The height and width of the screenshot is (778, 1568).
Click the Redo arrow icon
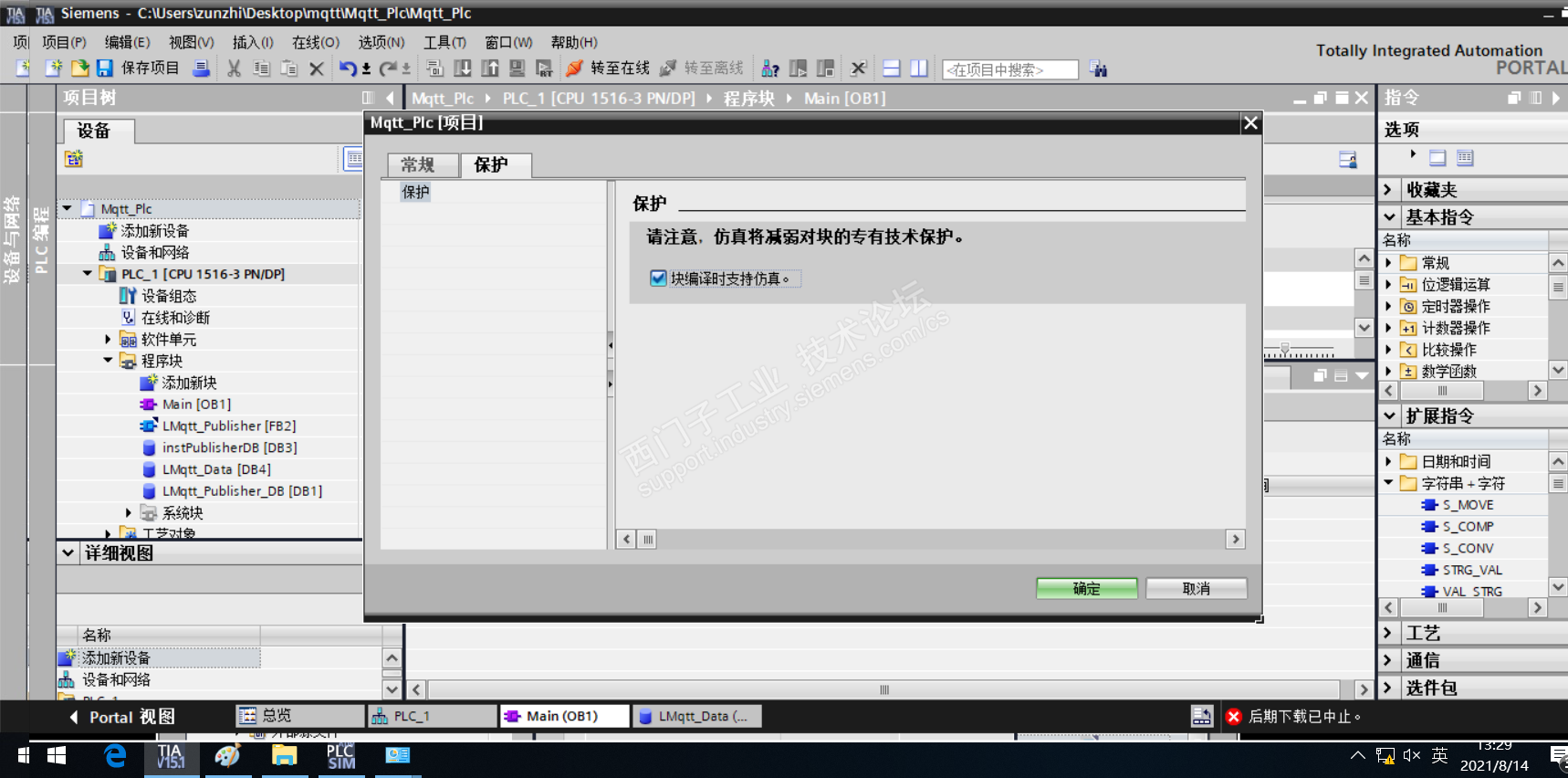[388, 68]
